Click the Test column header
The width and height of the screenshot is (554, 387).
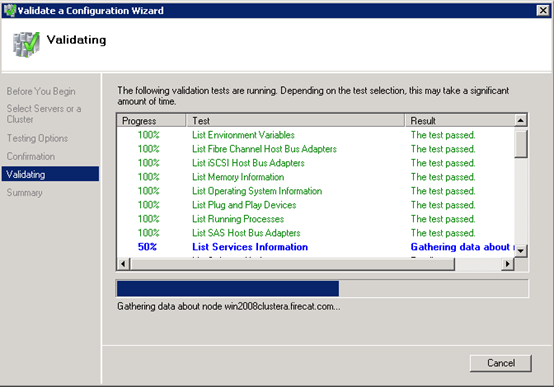click(x=295, y=121)
